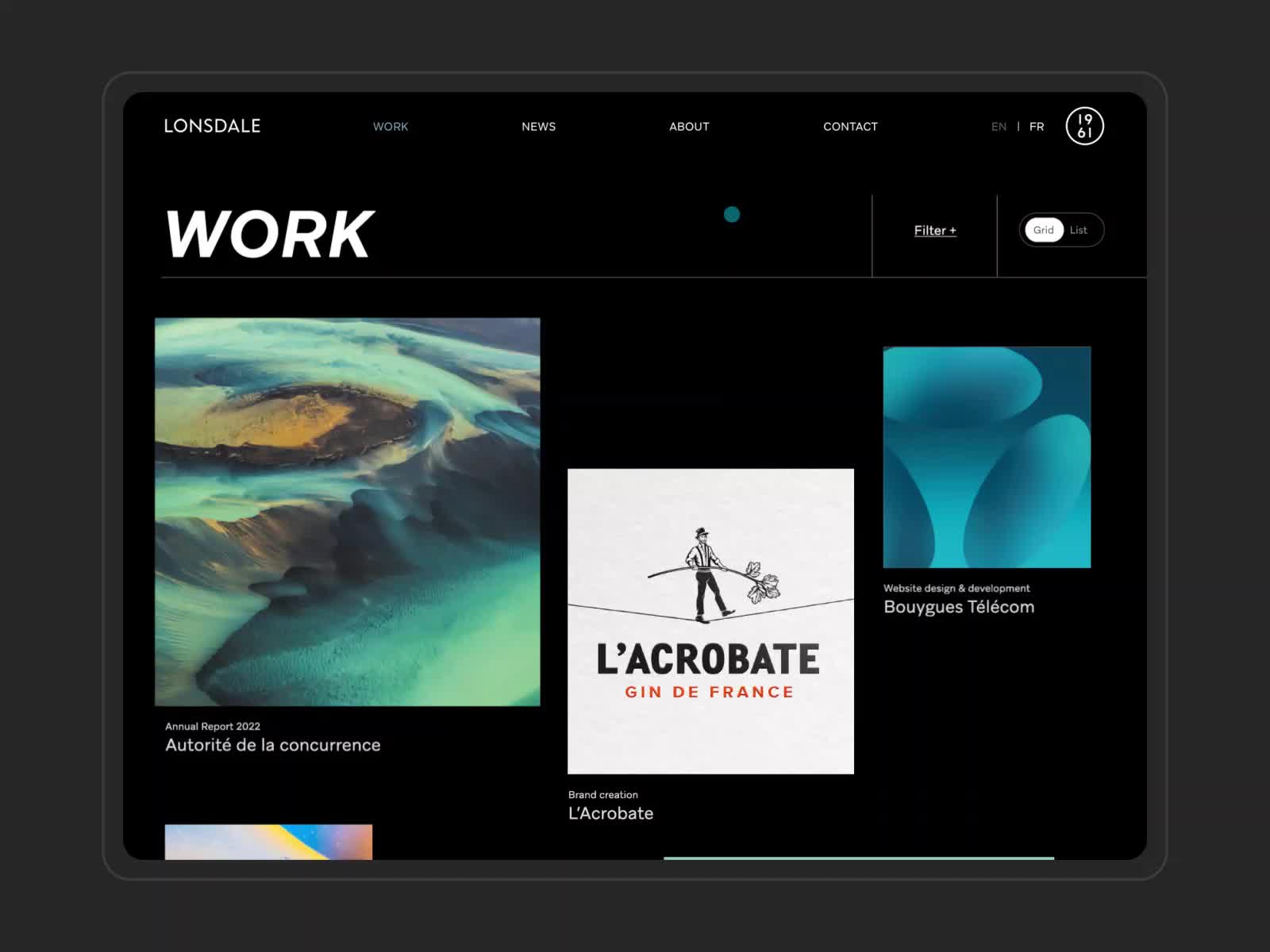Click the Annual Report 2022 label
The image size is (1270, 952).
tap(213, 726)
